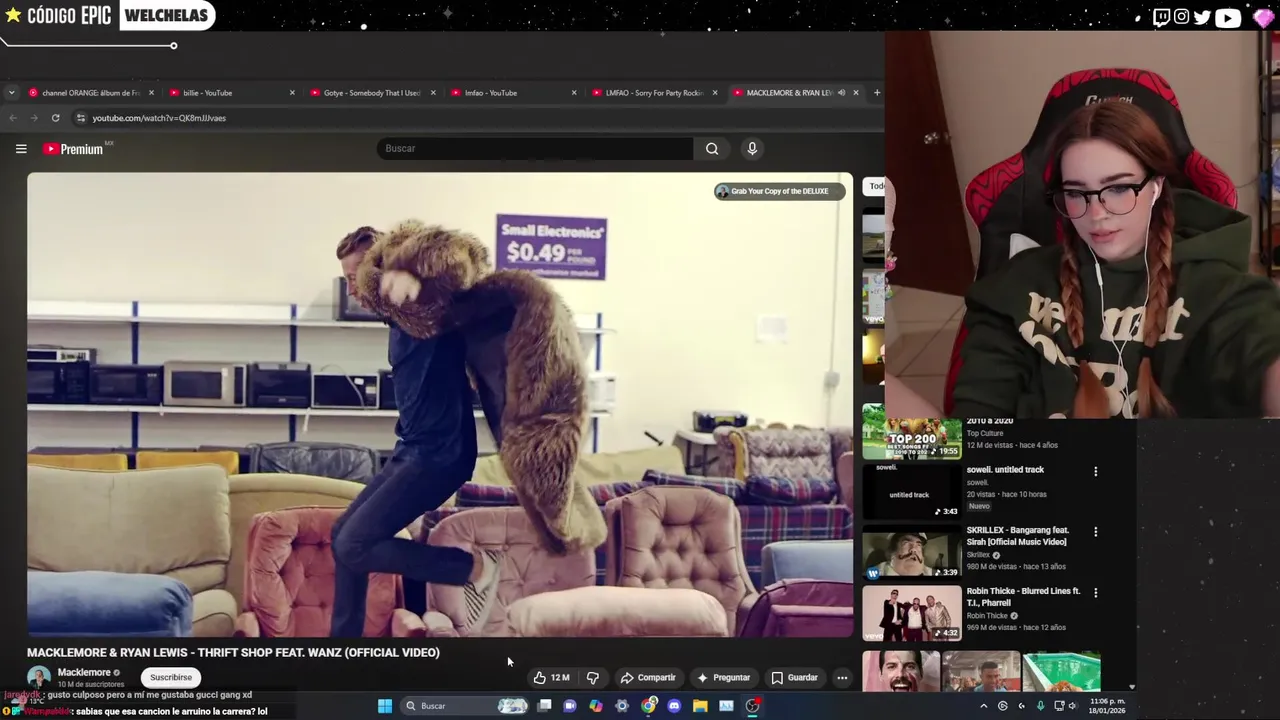Click the search magnifier button
1280x720 pixels.
click(x=712, y=149)
